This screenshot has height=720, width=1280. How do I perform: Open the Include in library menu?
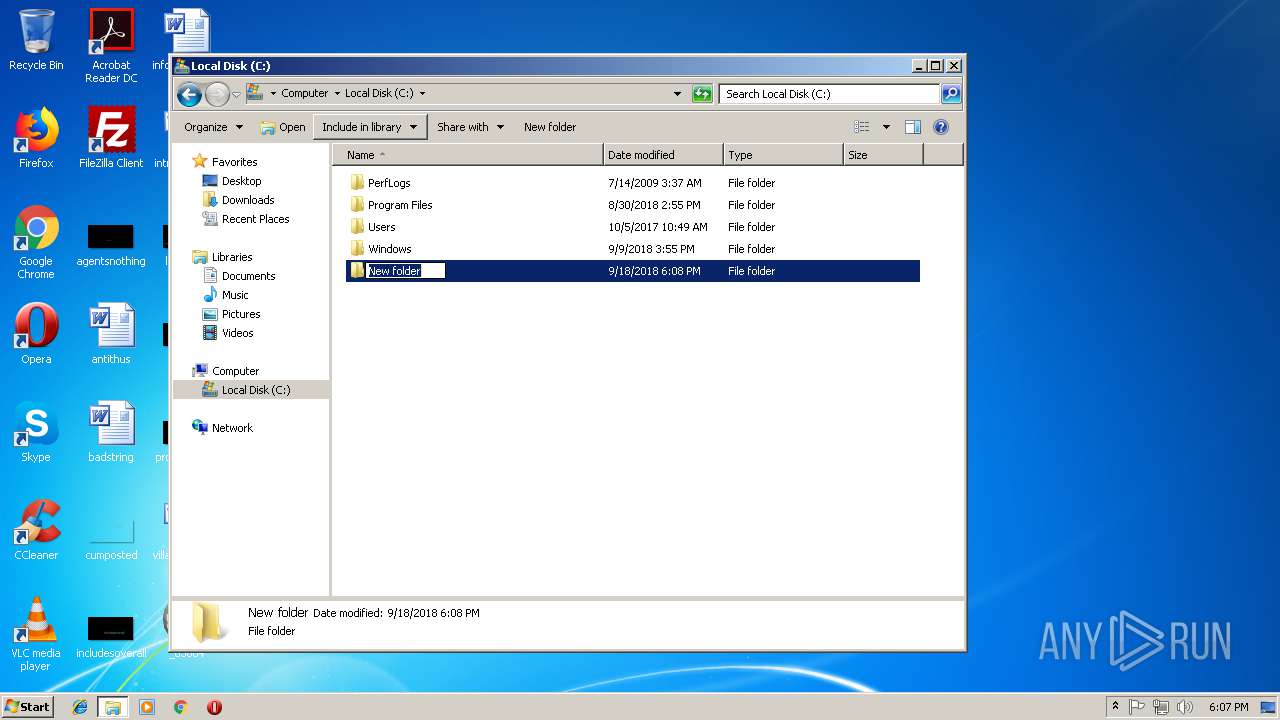point(370,127)
